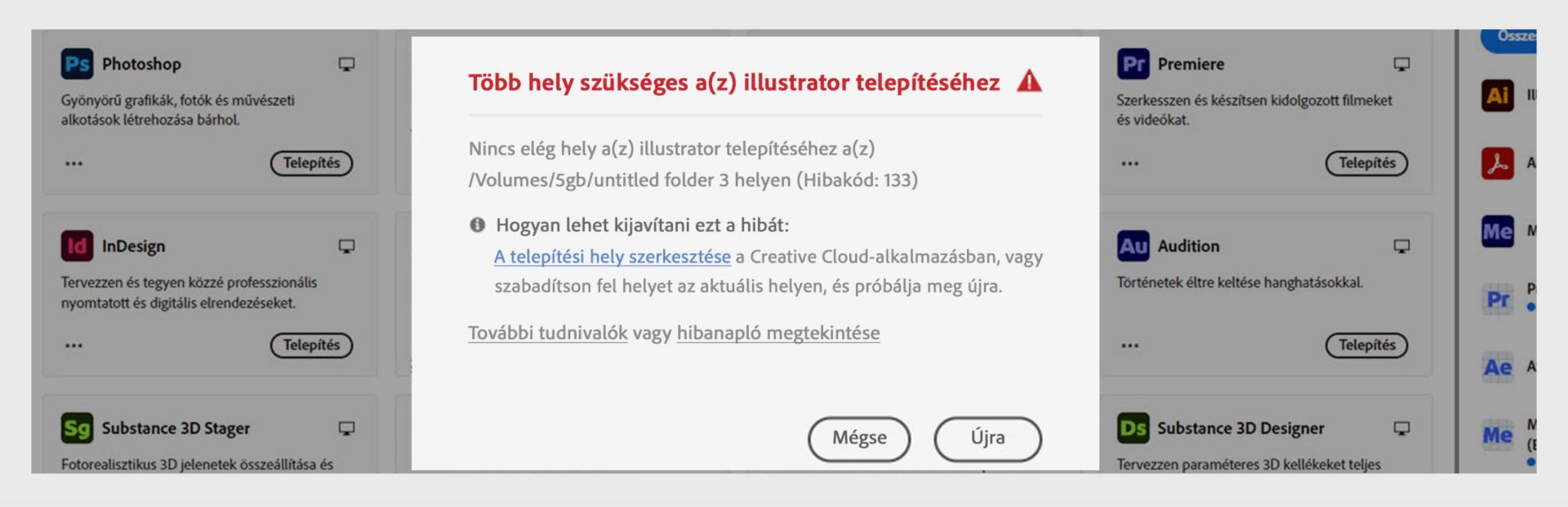Install InDesign with its Telepítés button
The image size is (1568, 507).
click(311, 345)
